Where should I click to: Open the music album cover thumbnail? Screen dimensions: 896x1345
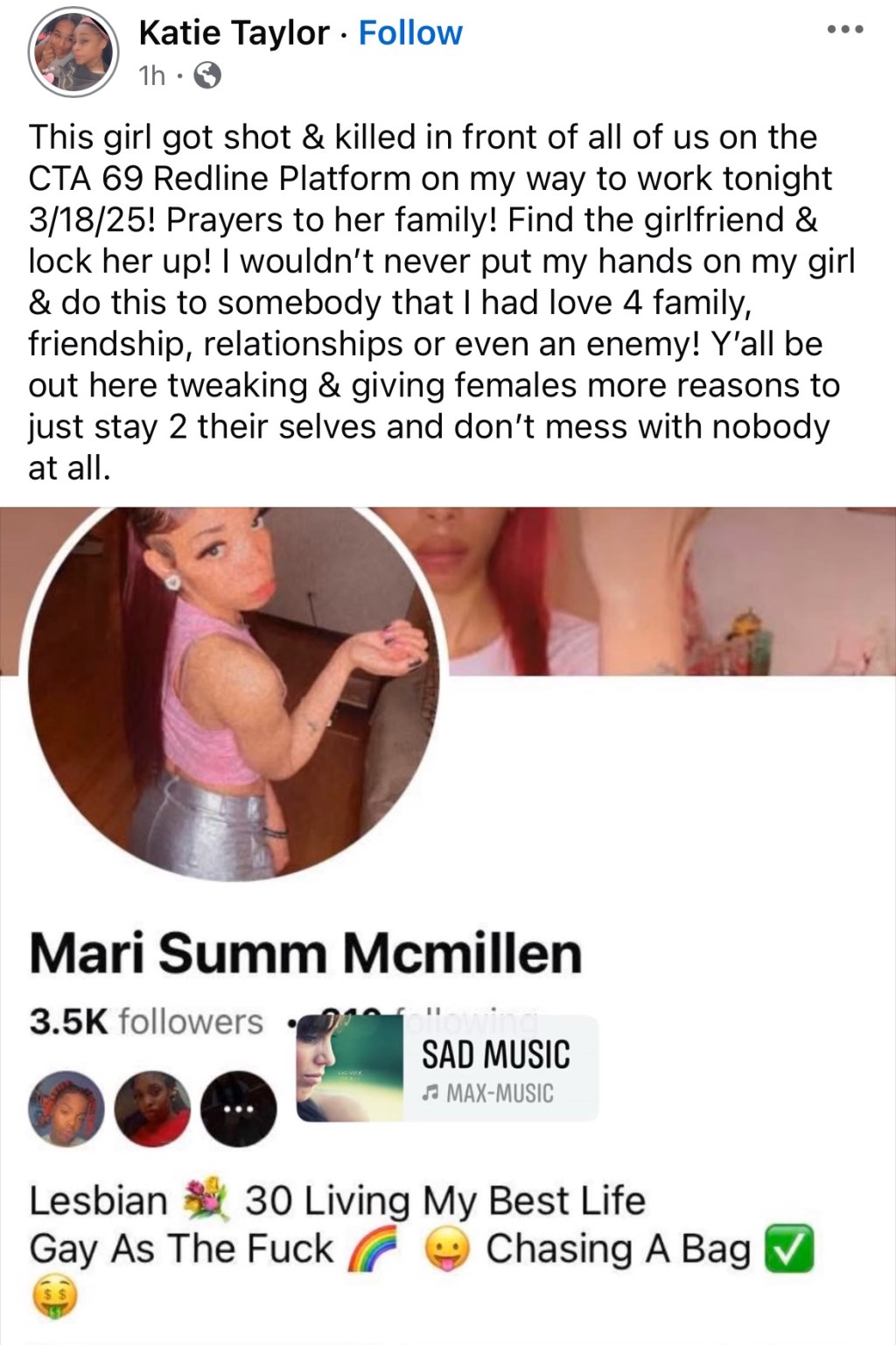coord(350,1068)
